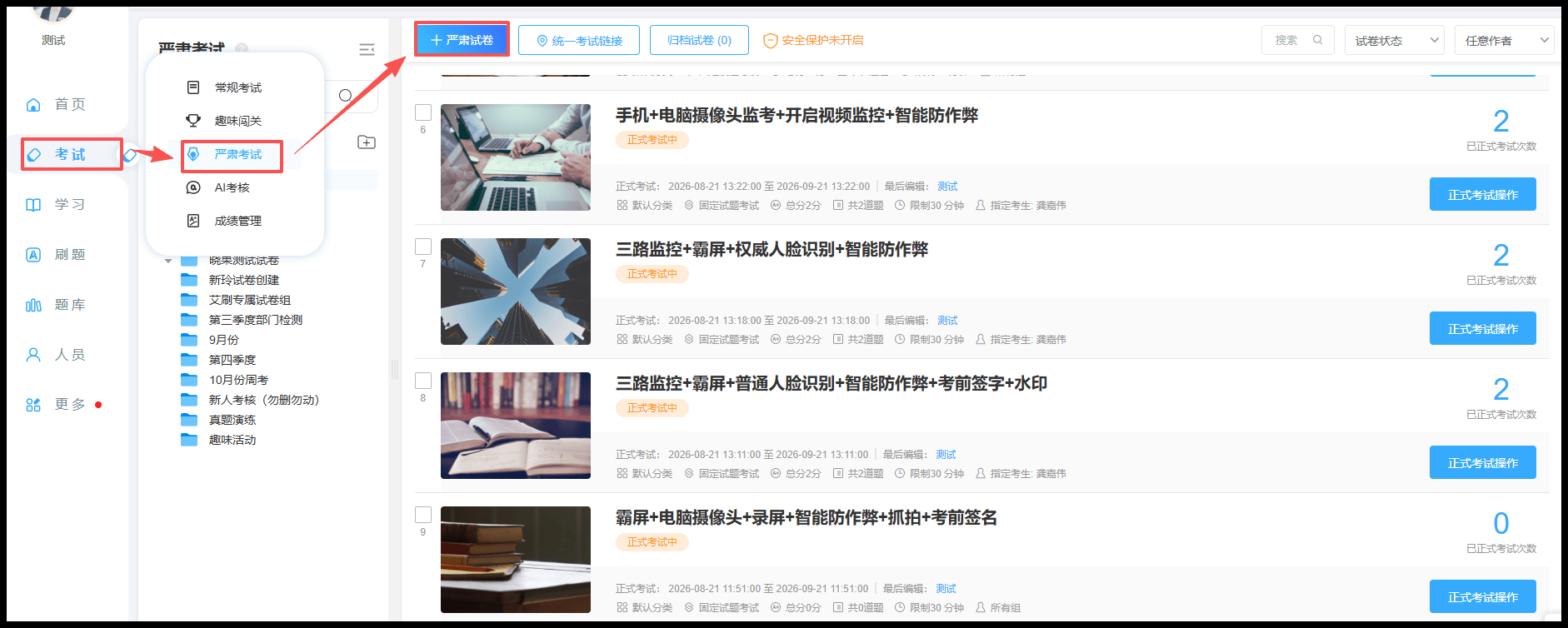Open the 试卷状态 dropdown
This screenshot has height=628, width=1568.
pos(1395,40)
